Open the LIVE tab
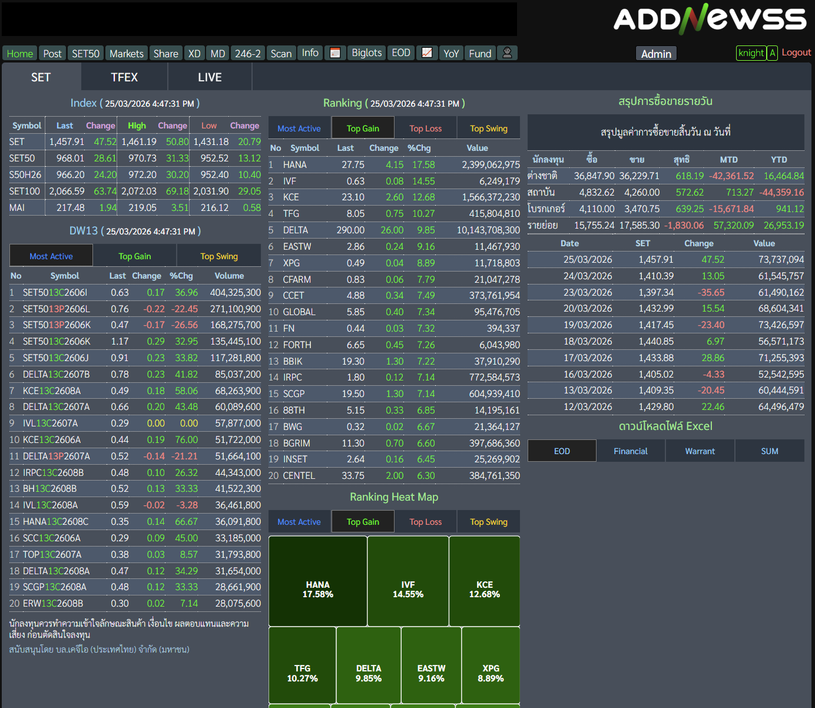 coord(210,77)
